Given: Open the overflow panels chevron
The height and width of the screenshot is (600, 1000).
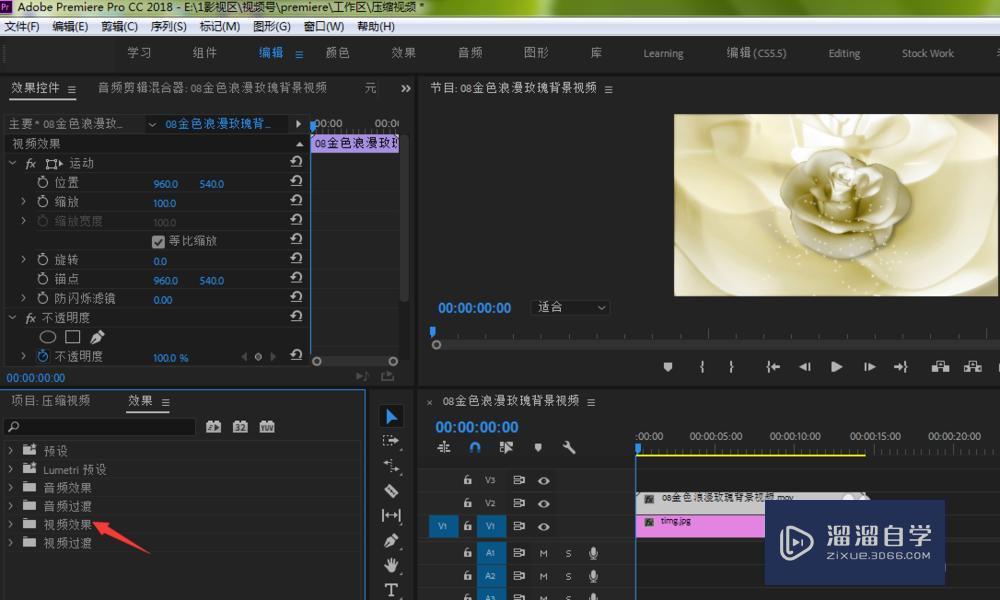Looking at the screenshot, I should click(x=406, y=89).
